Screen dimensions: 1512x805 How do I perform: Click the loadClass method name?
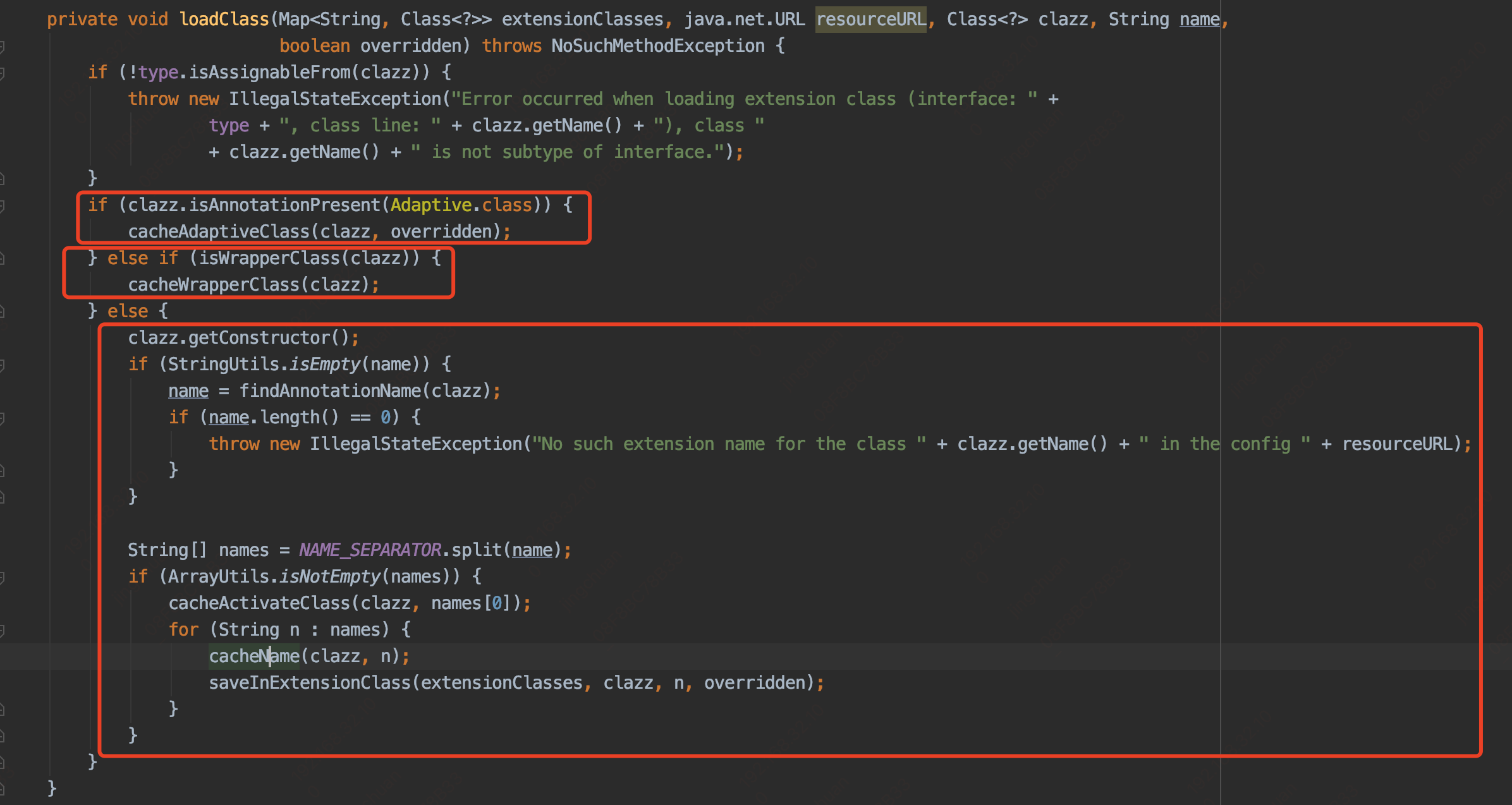click(224, 20)
